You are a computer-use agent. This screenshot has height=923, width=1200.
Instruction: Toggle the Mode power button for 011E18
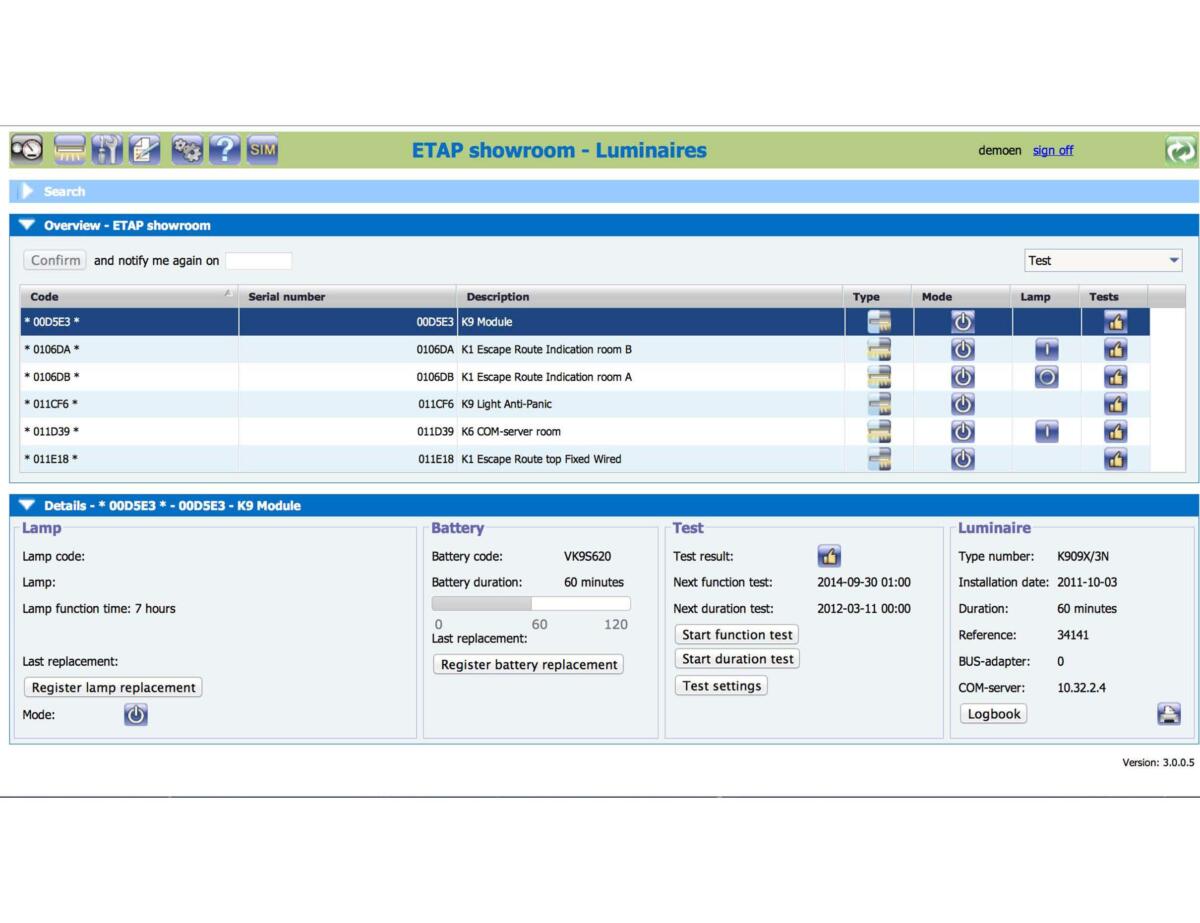(962, 459)
